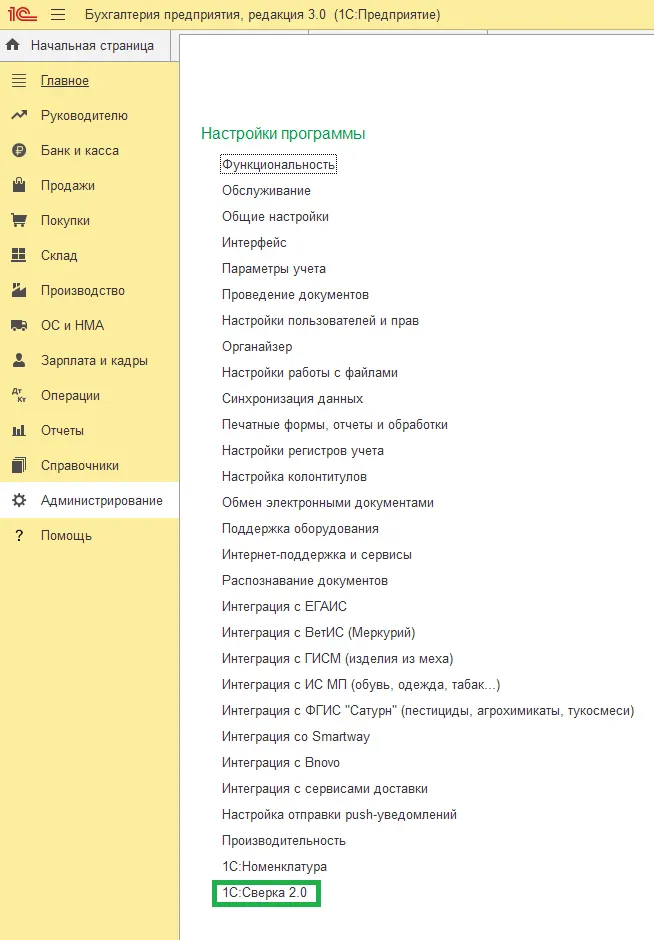Open the Интерфейс settings link

[x=254, y=243]
